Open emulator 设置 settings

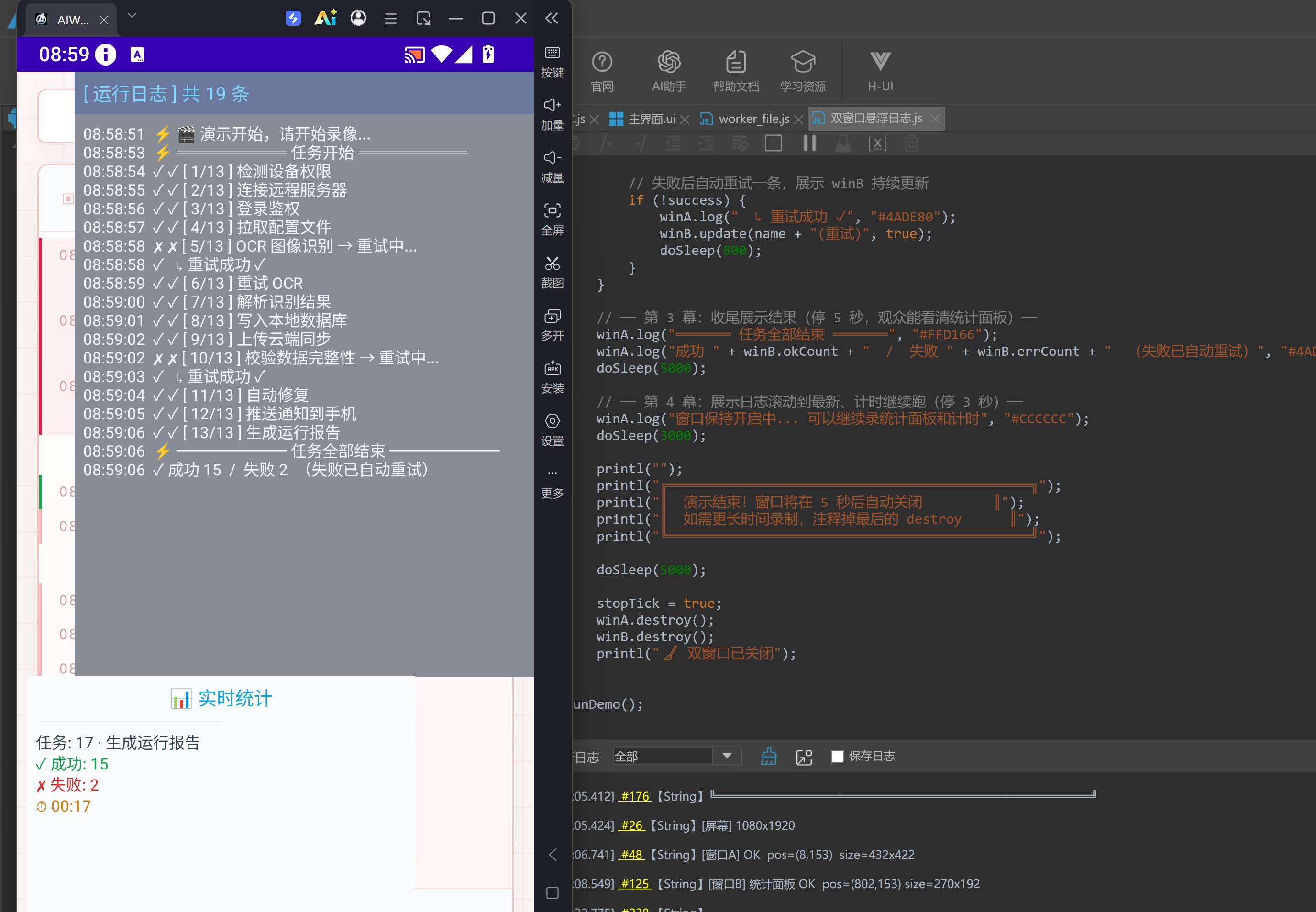point(552,430)
